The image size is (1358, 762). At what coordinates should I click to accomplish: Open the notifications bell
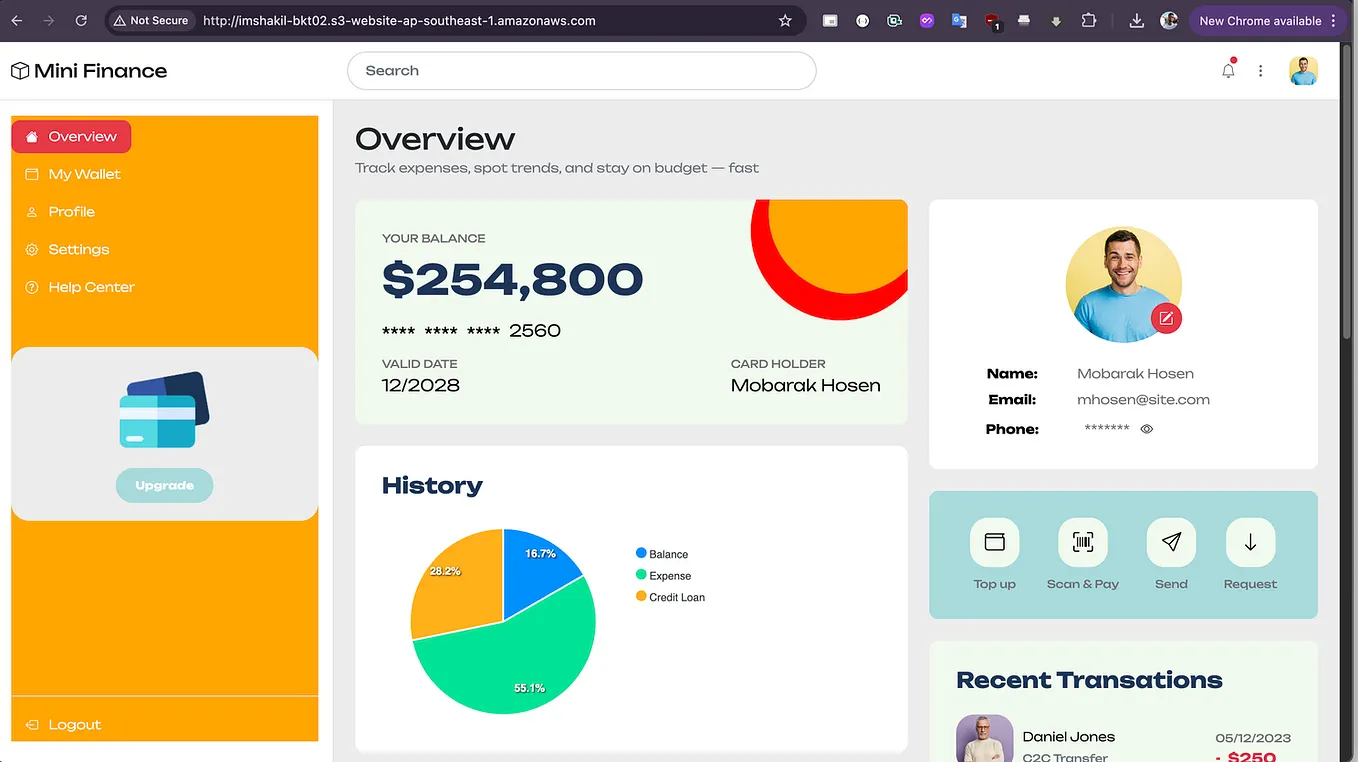click(x=1228, y=71)
